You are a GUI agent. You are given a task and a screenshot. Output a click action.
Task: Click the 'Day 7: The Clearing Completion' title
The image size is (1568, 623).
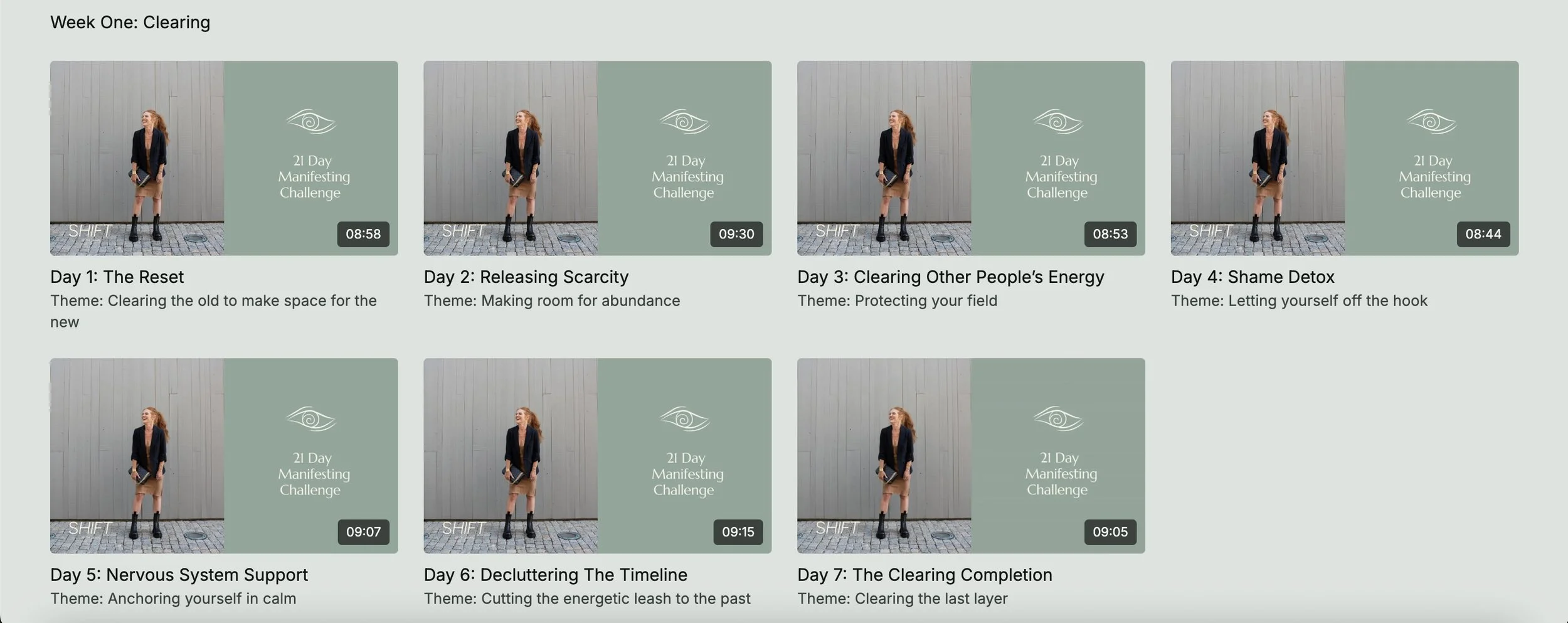(x=924, y=575)
